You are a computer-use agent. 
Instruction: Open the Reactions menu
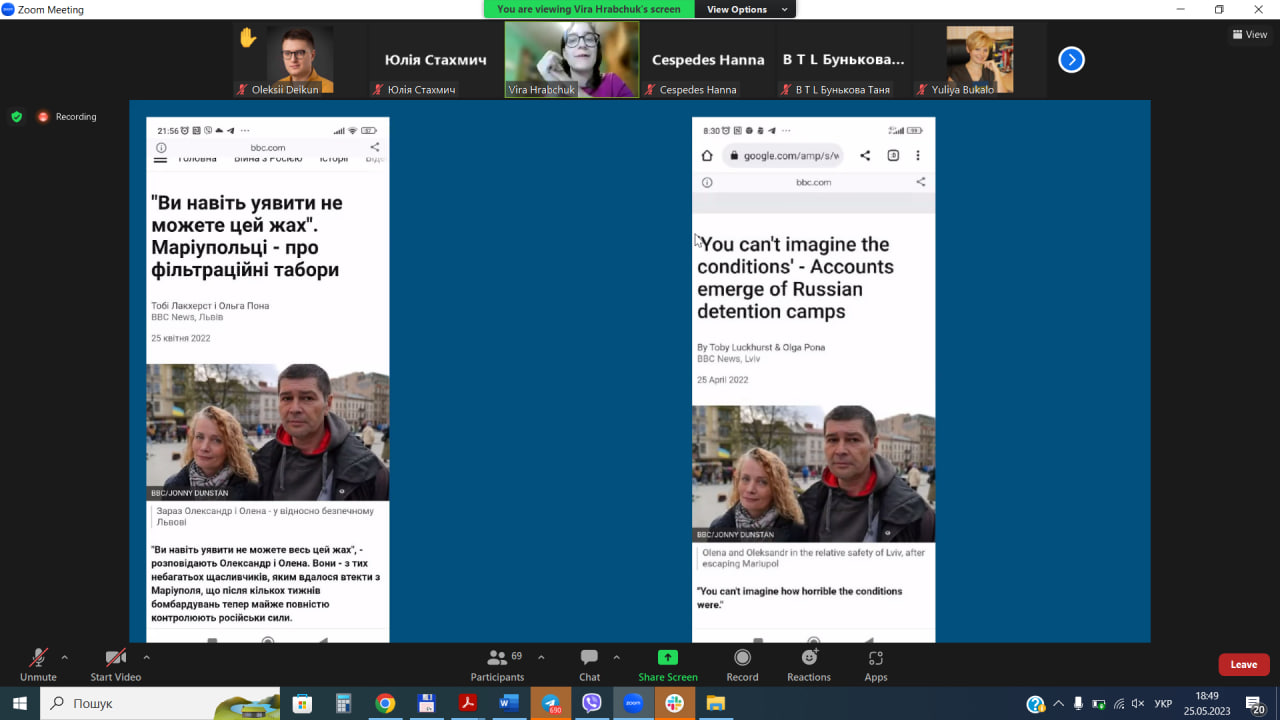pyautogui.click(x=809, y=664)
